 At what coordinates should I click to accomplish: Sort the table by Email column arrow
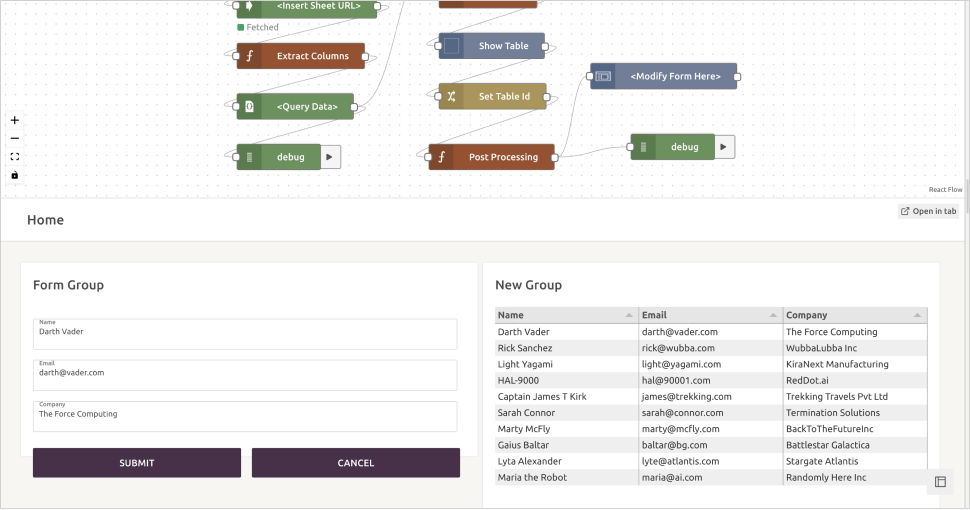tap(773, 315)
